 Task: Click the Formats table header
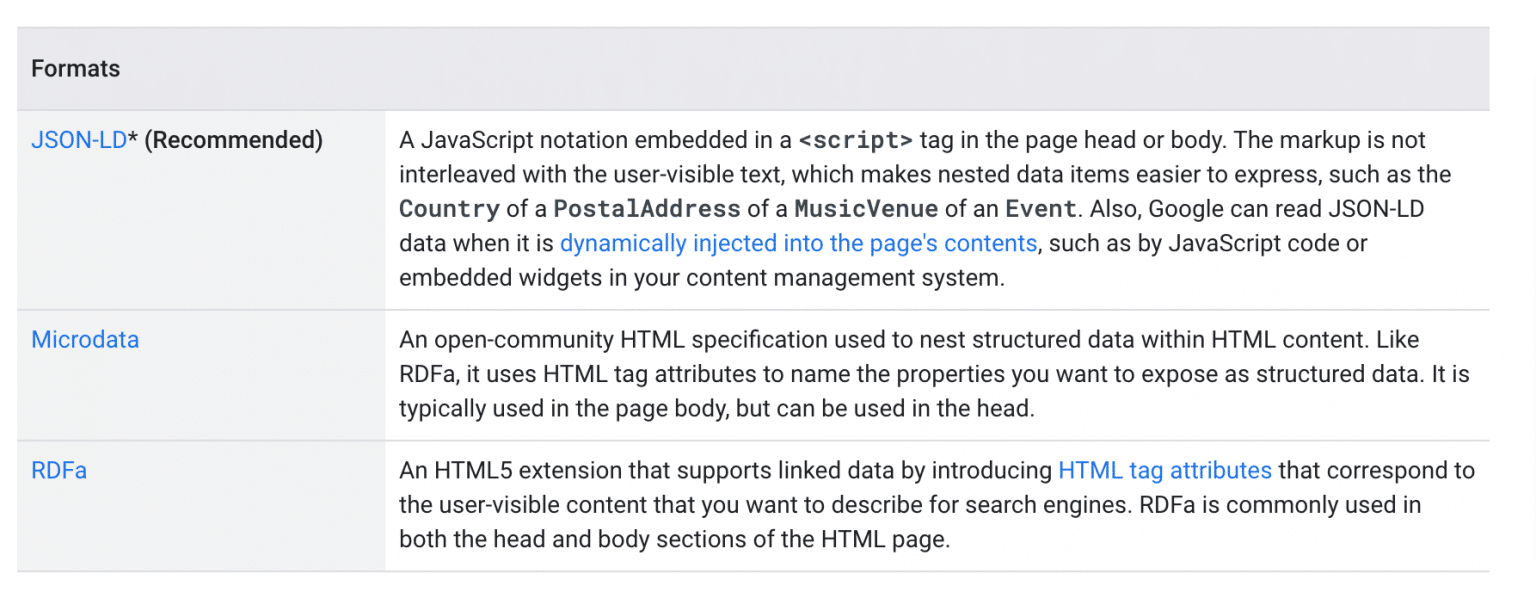pyautogui.click(x=76, y=69)
